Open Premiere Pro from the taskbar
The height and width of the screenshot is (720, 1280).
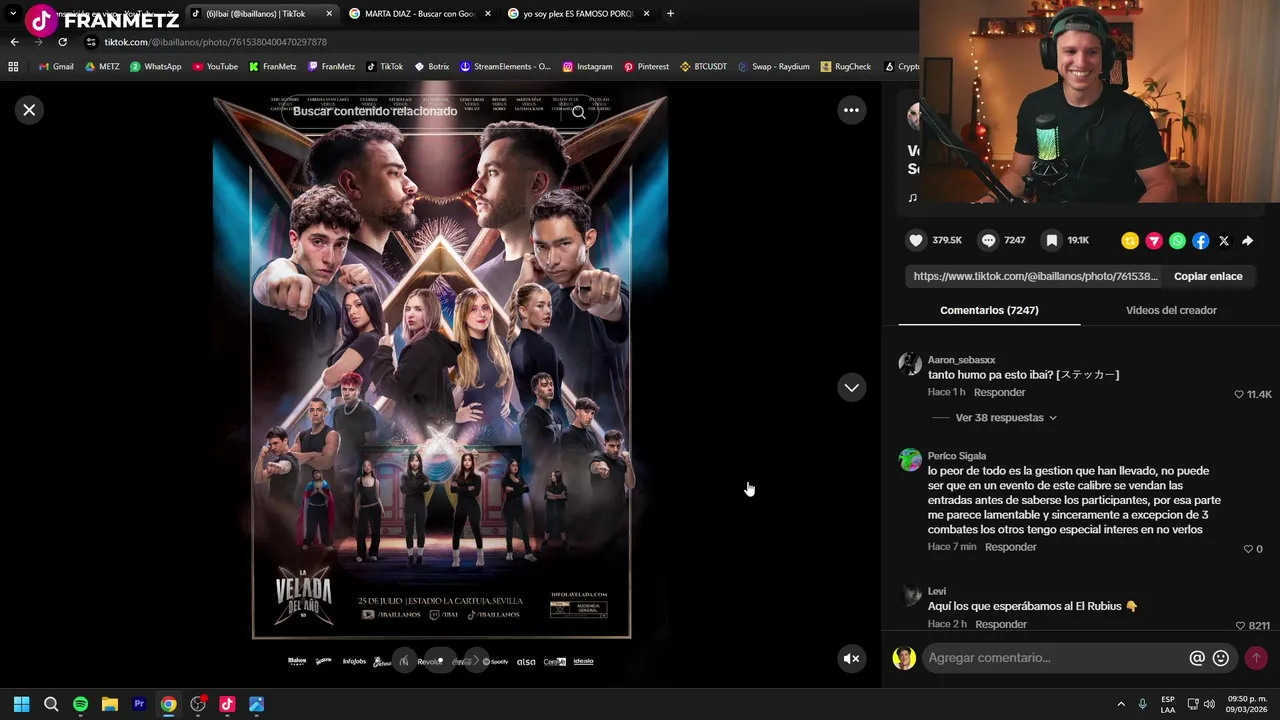(x=139, y=704)
